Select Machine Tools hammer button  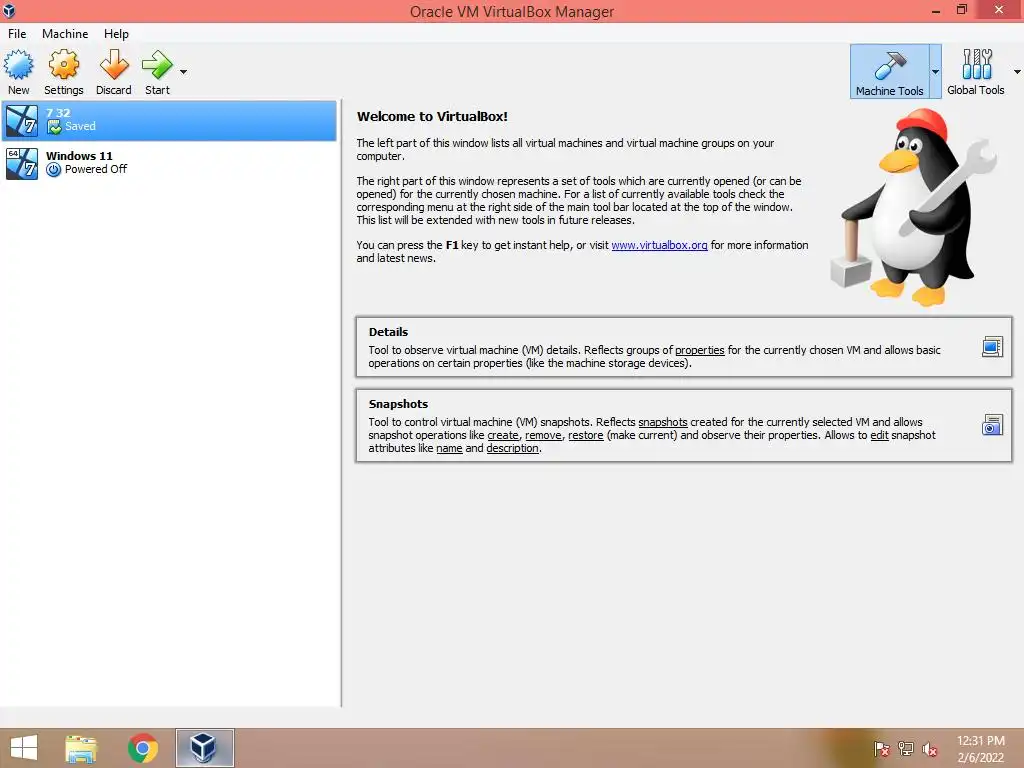pos(889,71)
